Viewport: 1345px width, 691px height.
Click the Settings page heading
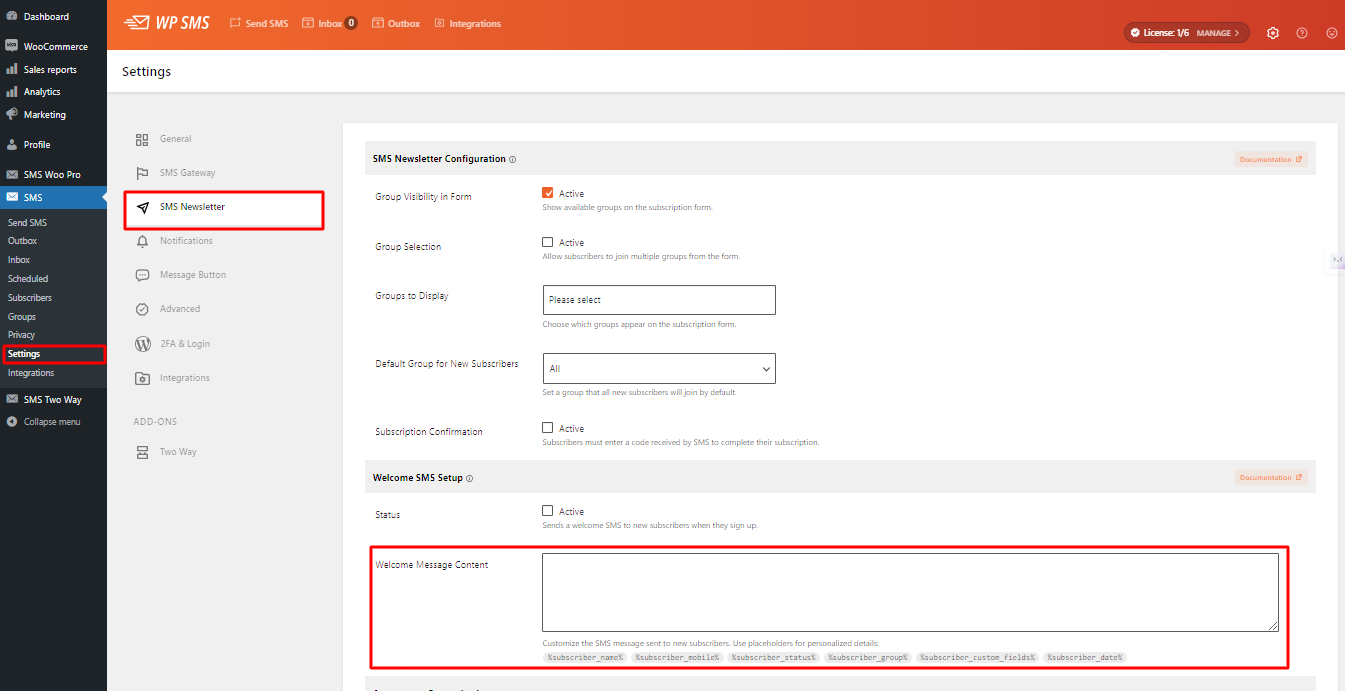146,72
